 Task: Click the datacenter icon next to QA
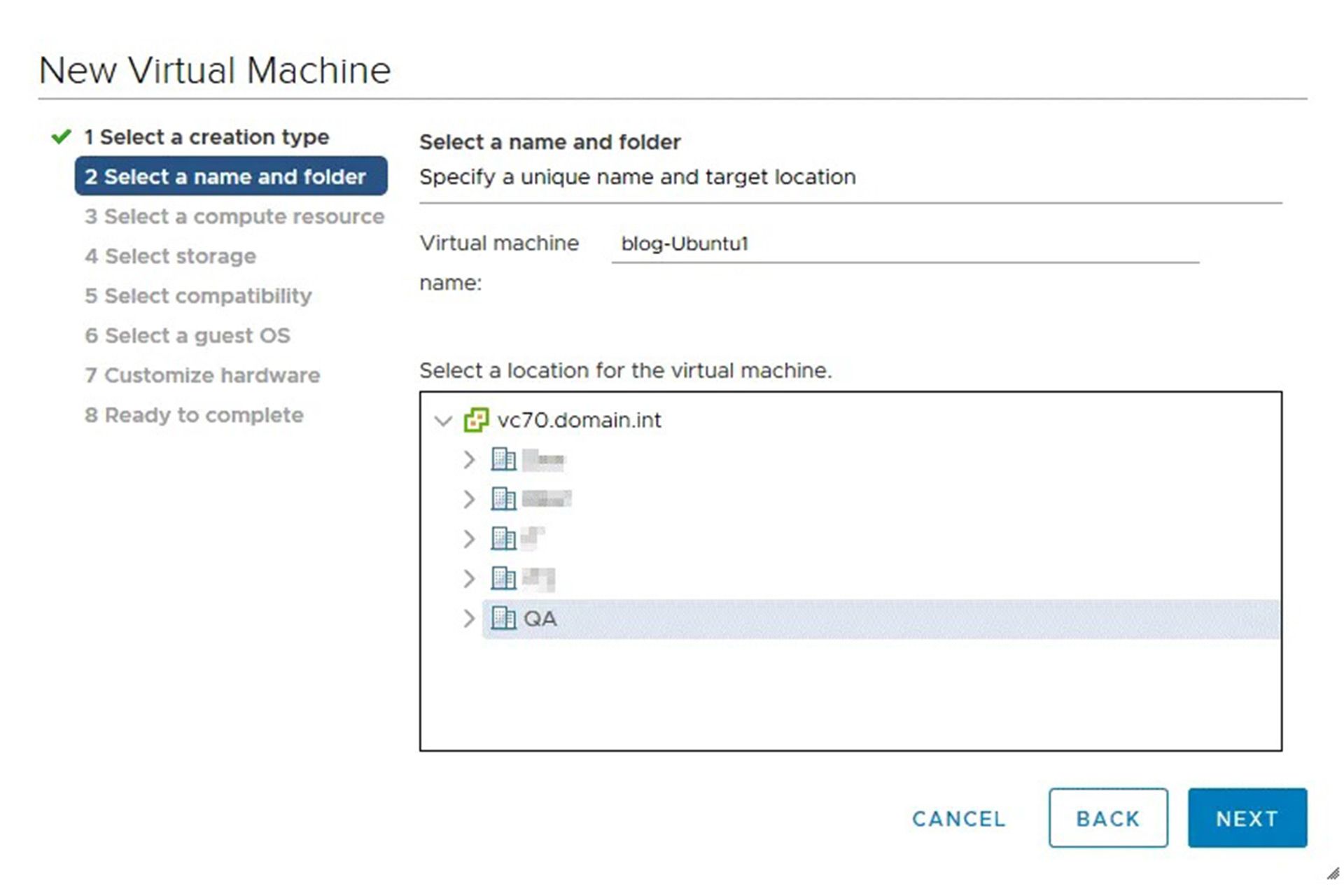[x=504, y=618]
